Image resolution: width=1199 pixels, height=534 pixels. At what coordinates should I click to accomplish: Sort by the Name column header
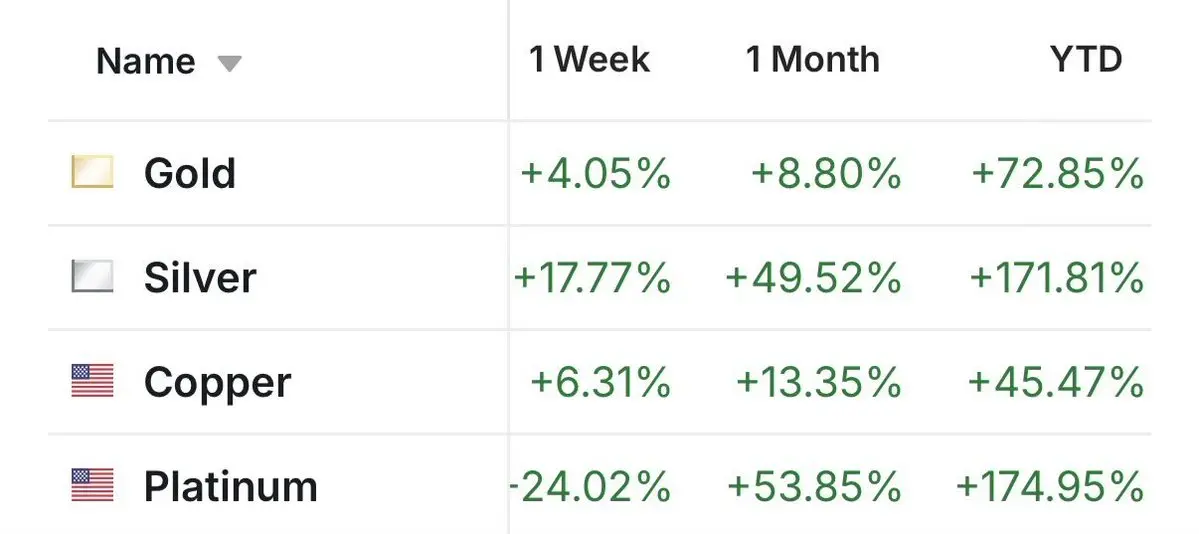(144, 62)
